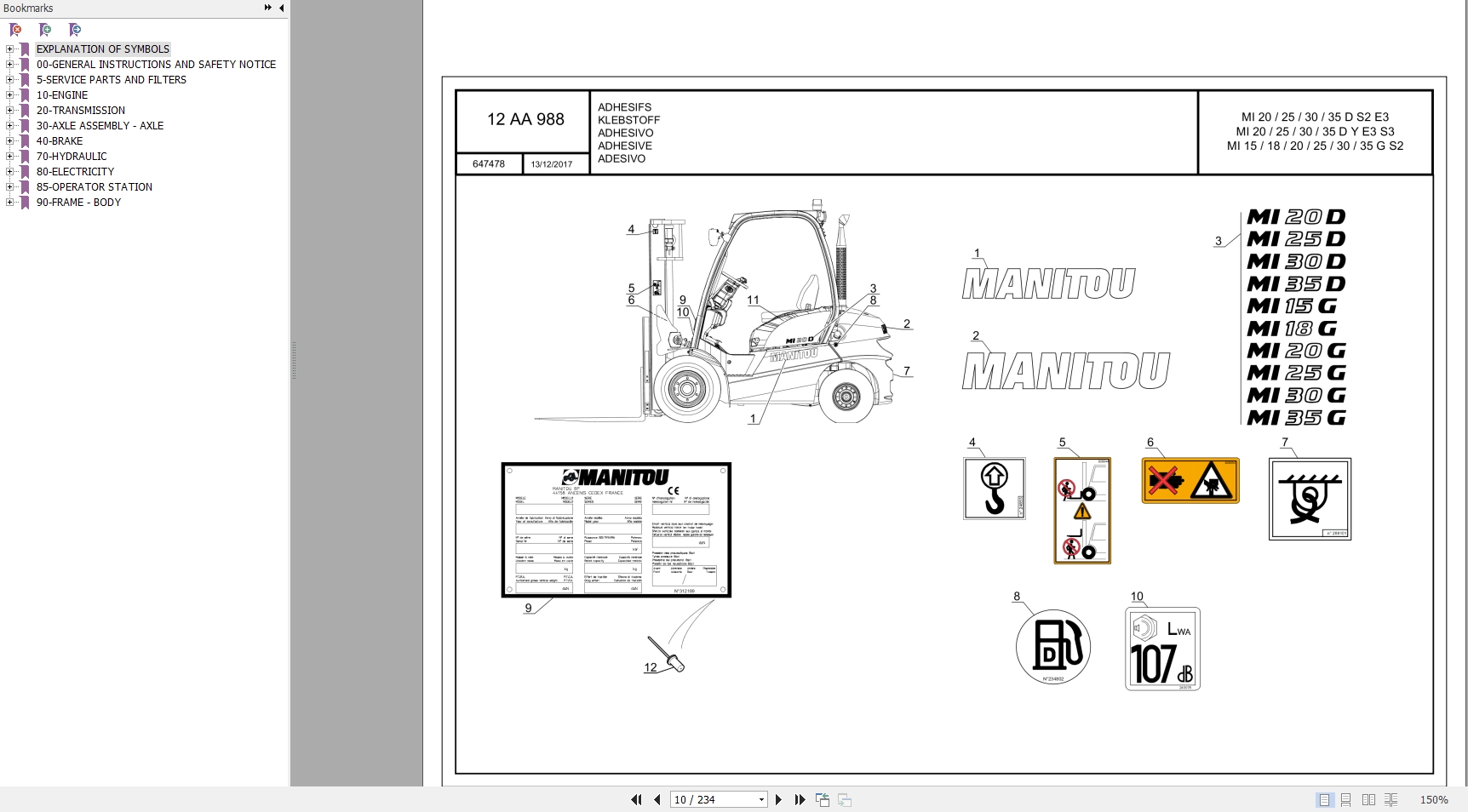Image resolution: width=1468 pixels, height=812 pixels.
Task: Switch to single page layout
Action: (1324, 799)
